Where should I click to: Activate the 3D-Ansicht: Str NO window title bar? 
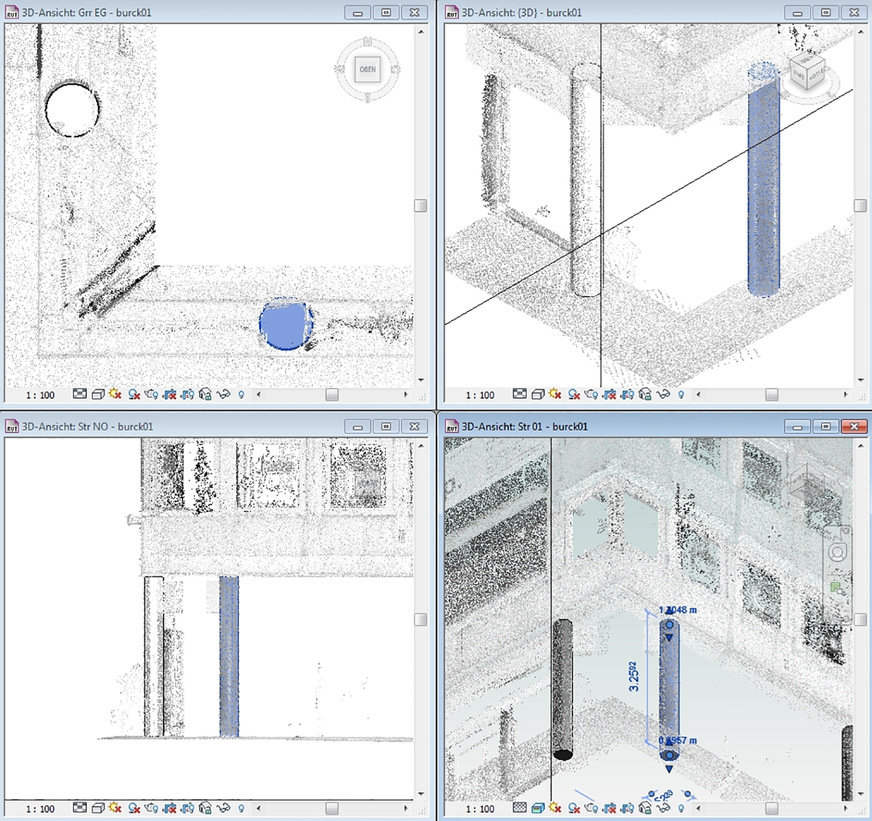[150, 426]
